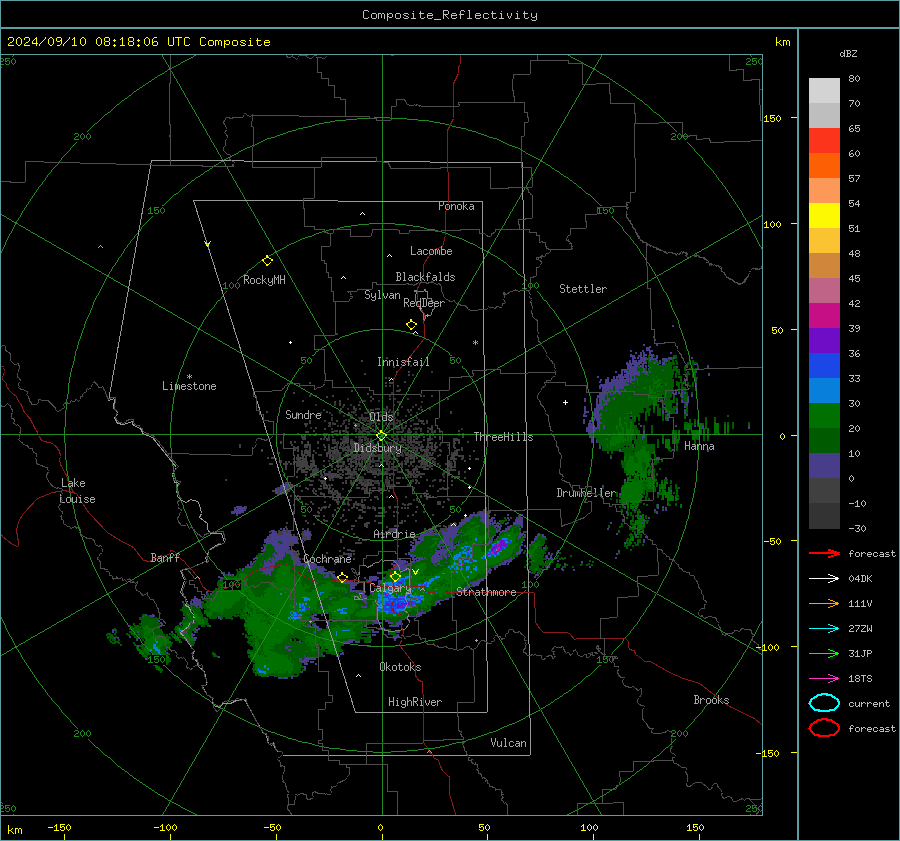Click the white cross marker west of Hanna
This screenshot has width=900, height=841.
(565, 402)
